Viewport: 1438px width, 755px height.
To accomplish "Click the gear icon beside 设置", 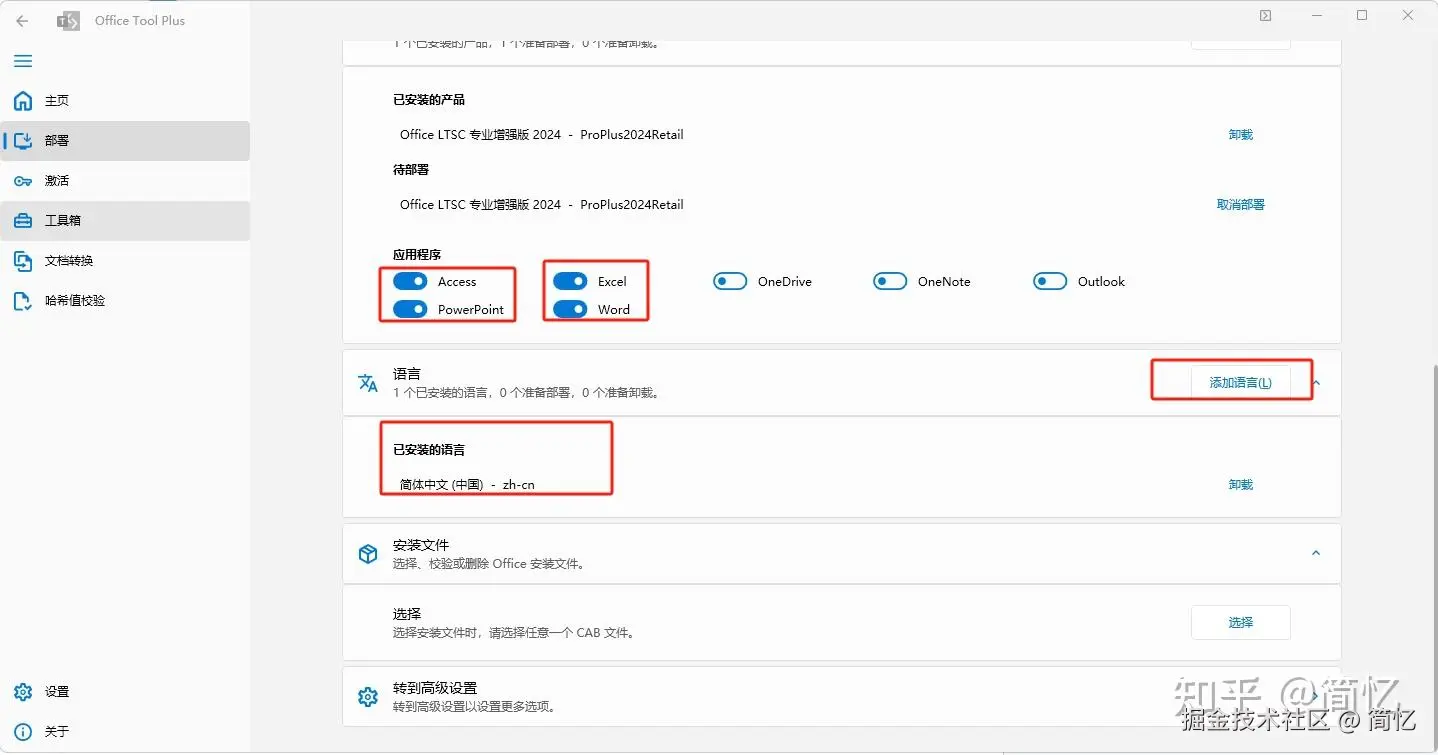I will tap(23, 692).
